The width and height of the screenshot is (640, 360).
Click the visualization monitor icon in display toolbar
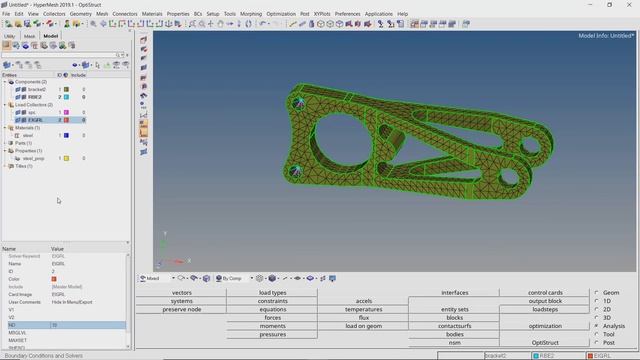pyautogui.click(x=333, y=278)
